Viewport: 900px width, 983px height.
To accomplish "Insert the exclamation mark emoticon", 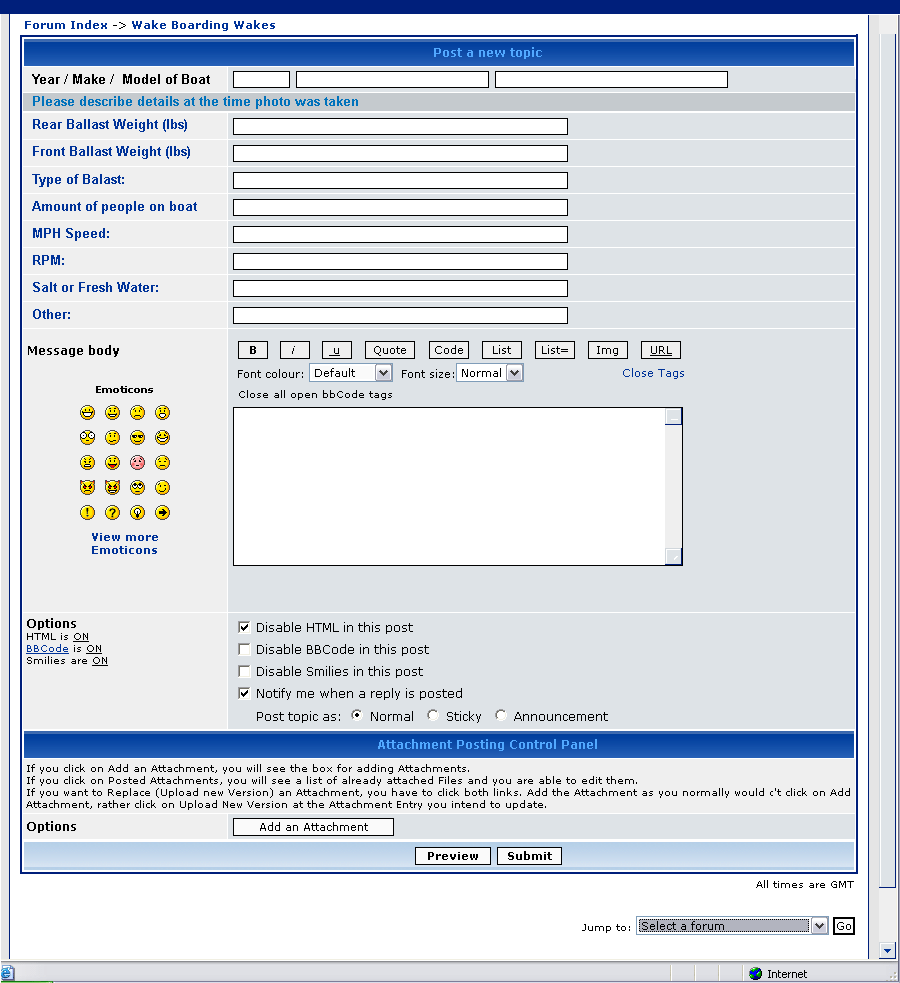I will (x=87, y=513).
